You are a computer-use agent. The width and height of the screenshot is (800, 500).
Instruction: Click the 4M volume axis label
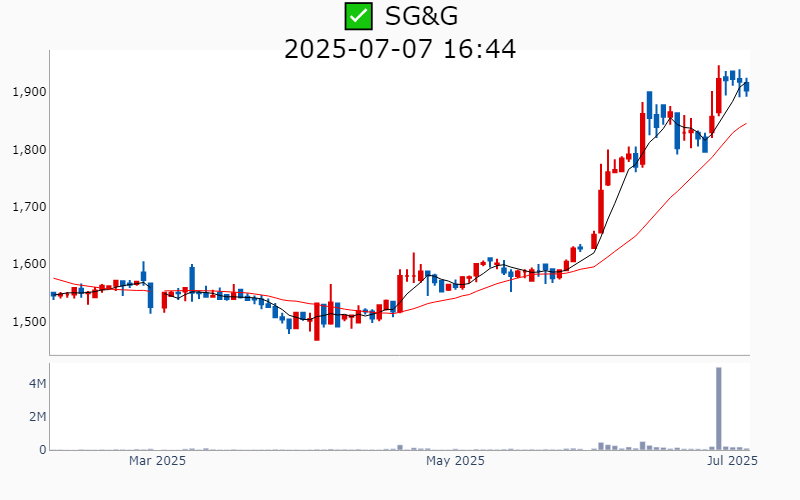(x=37, y=384)
